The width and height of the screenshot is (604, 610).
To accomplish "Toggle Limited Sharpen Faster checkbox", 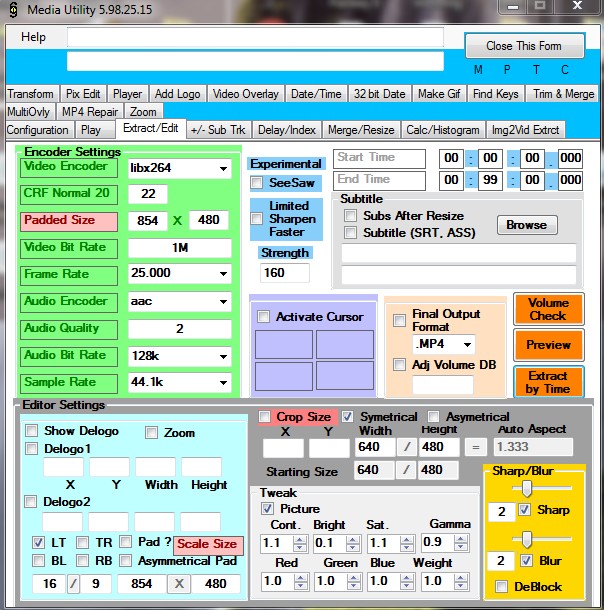I will pos(256,219).
